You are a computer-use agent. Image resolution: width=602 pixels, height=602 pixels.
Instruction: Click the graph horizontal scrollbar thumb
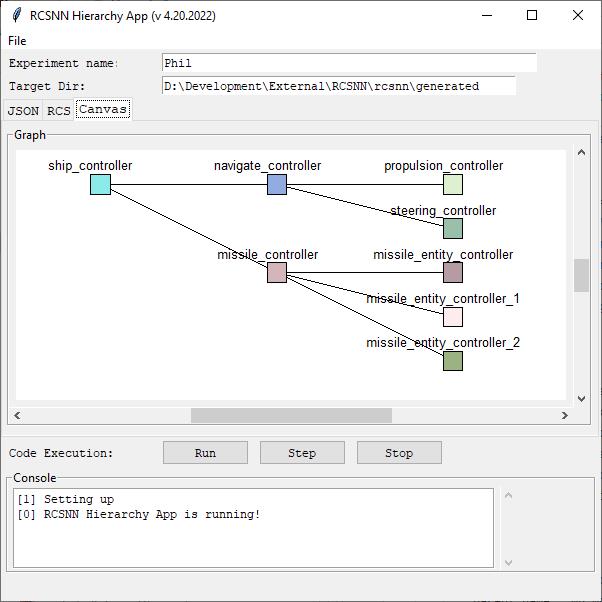[x=291, y=415]
